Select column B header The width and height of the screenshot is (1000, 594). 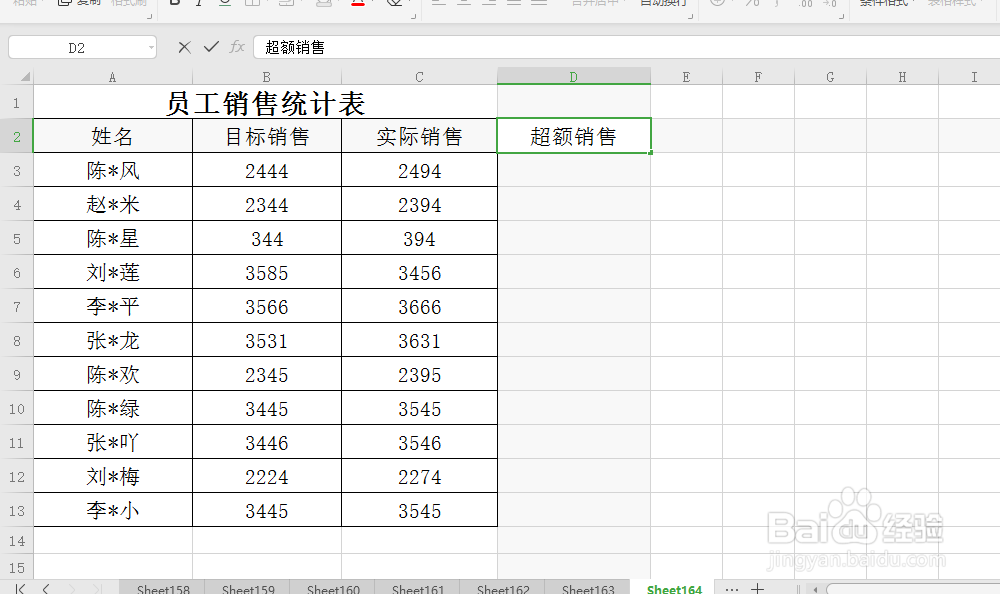267,77
